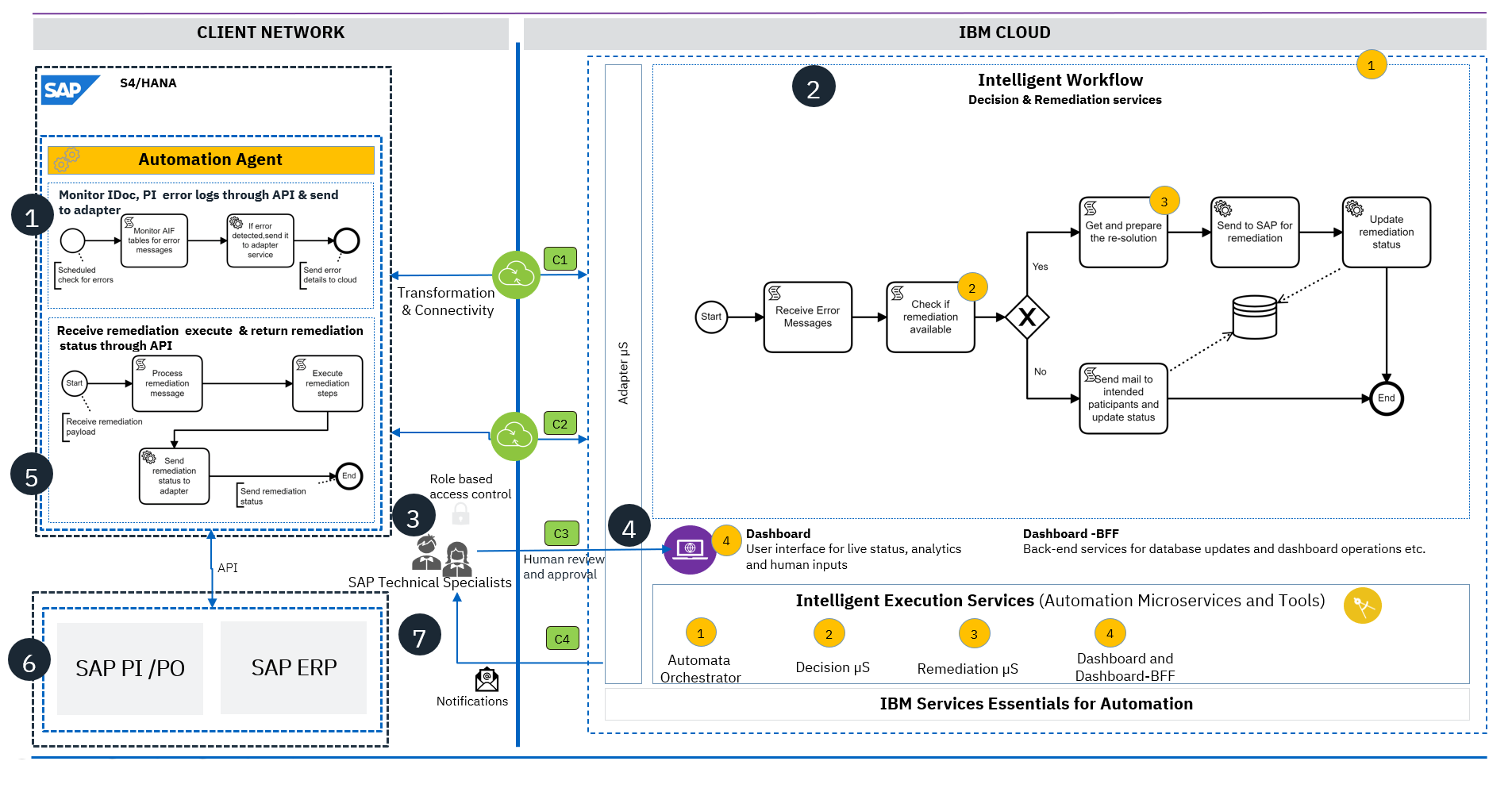The width and height of the screenshot is (1512, 788).
Task: Click the gears icon in Automation Agent header
Action: coord(66,160)
